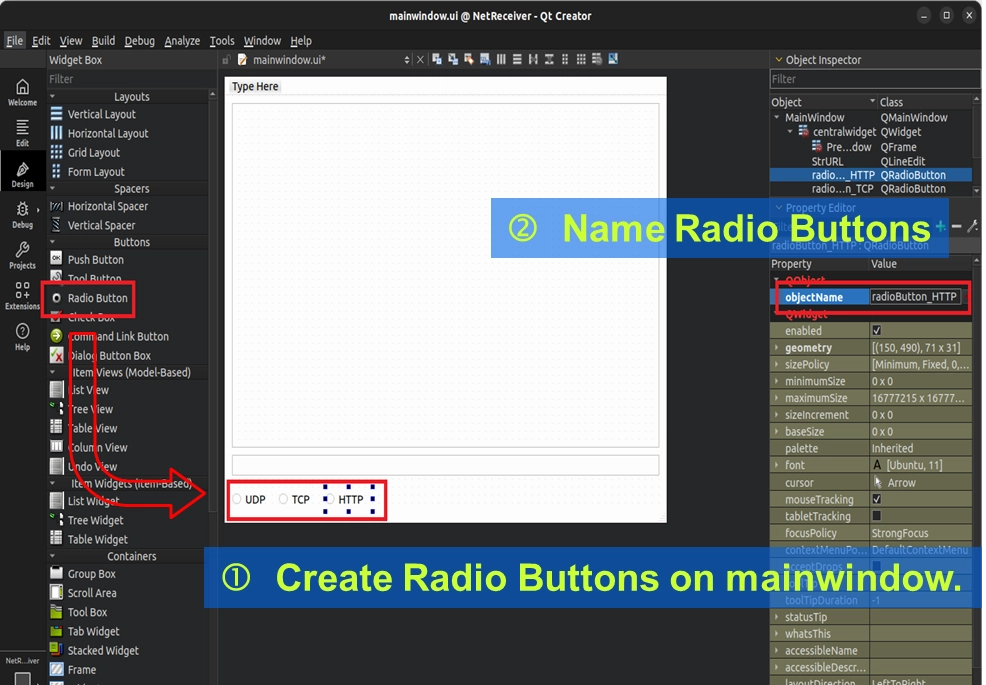
Task: Open the Welcome mode in sidebar
Action: tap(23, 92)
